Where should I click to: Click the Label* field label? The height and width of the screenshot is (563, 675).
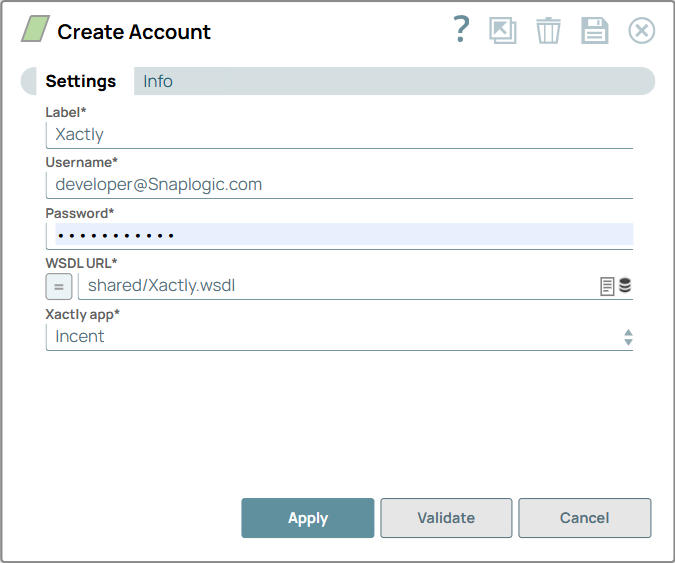(x=66, y=112)
